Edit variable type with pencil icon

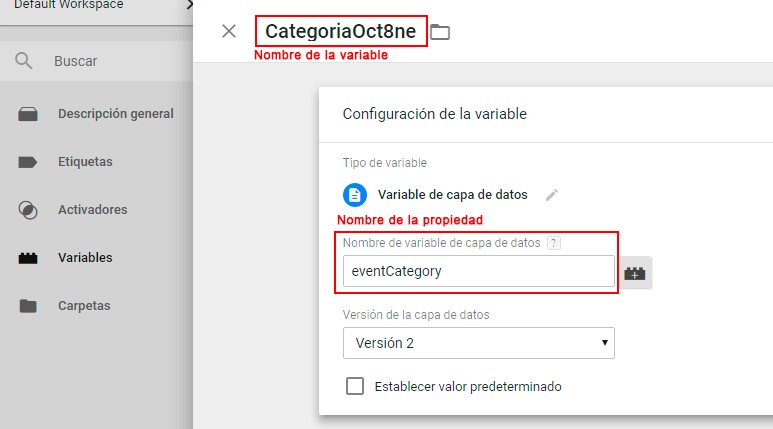tap(551, 195)
